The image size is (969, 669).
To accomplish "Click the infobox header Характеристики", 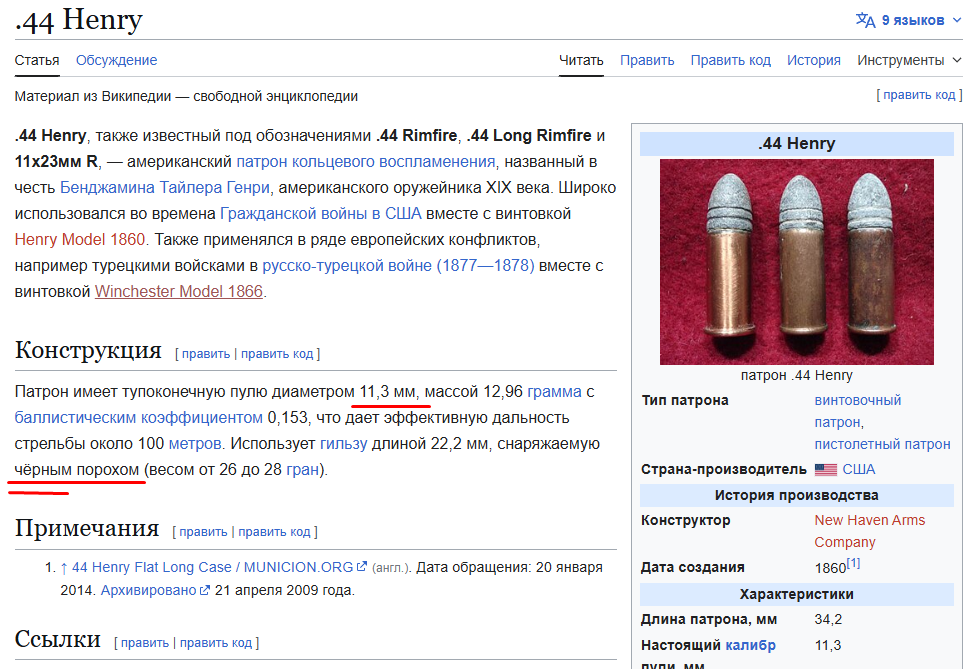I will pos(797,594).
